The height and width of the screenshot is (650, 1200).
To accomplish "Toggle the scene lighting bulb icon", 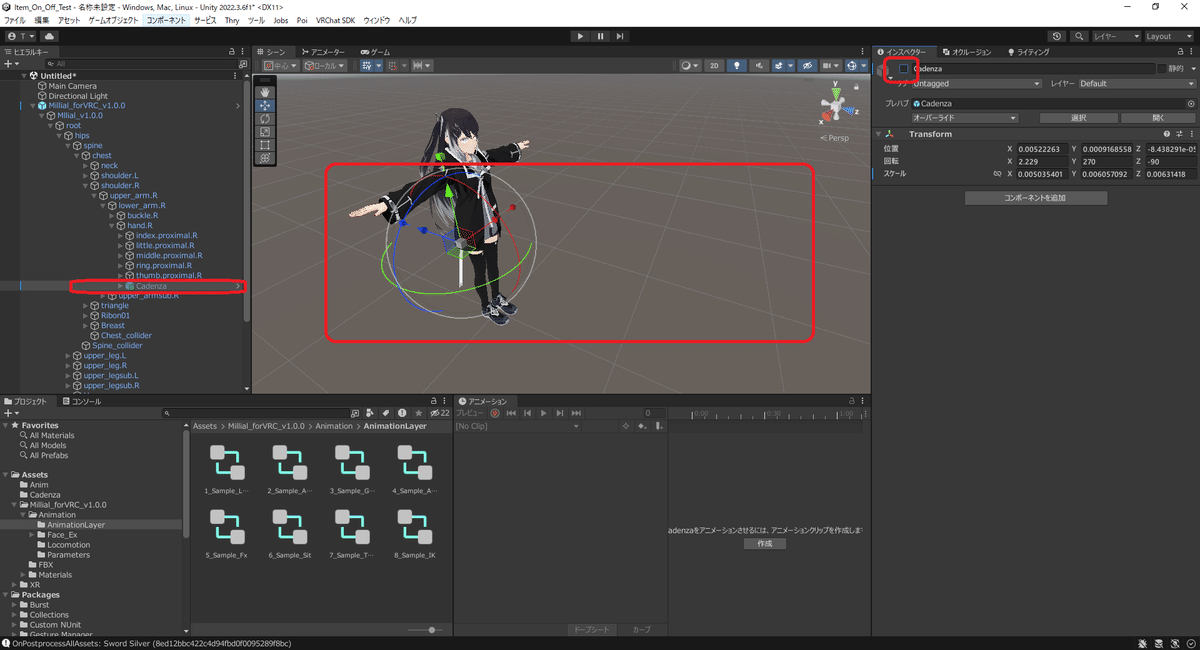I will tap(738, 66).
